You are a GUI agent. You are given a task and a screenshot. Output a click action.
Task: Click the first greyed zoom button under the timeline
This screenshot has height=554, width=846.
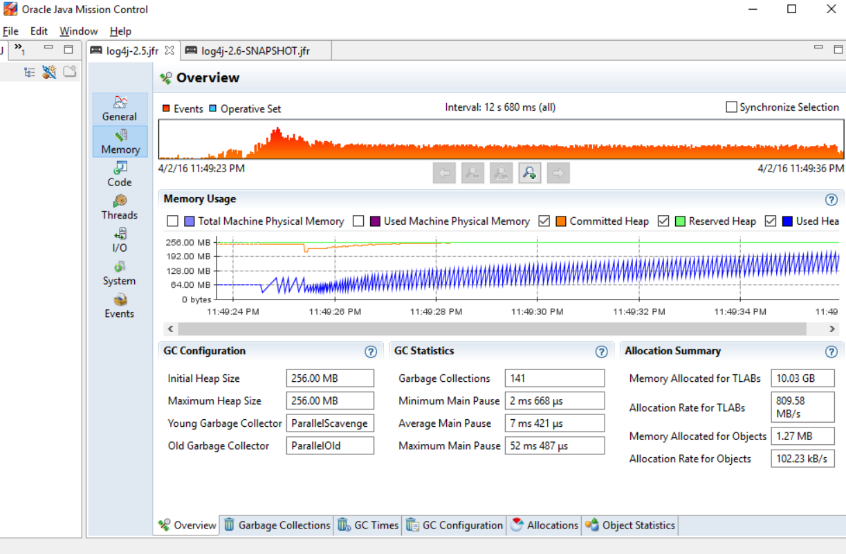click(x=473, y=173)
